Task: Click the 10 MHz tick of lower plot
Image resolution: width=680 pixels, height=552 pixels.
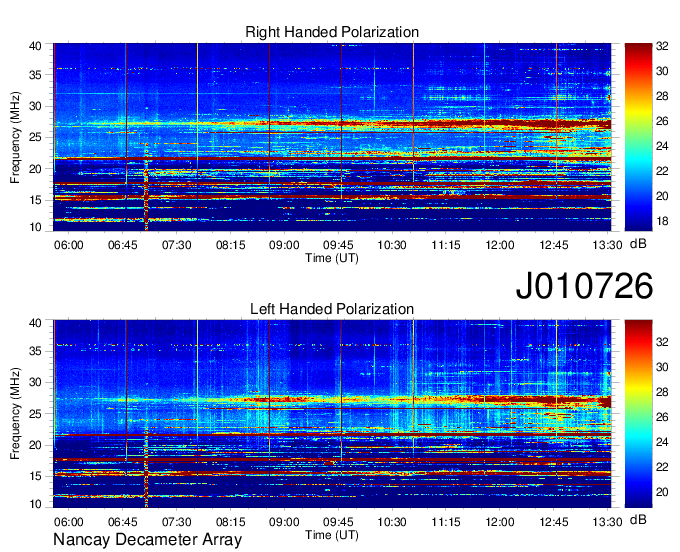Action: (x=35, y=504)
